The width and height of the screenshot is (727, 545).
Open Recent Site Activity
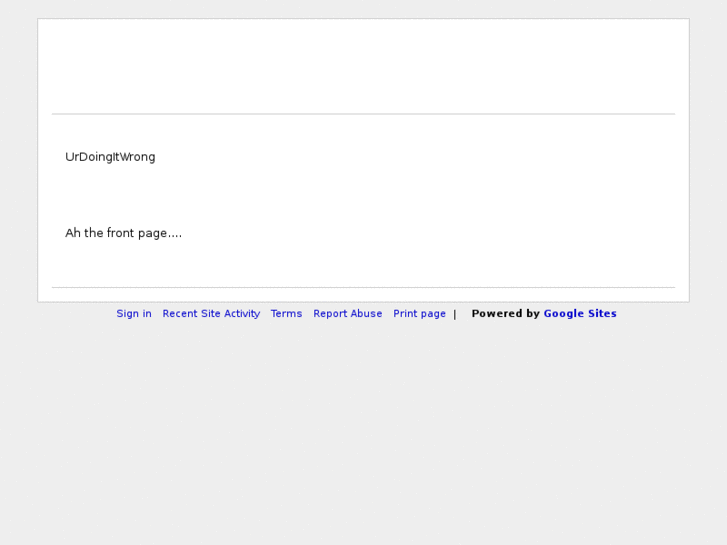click(x=211, y=314)
